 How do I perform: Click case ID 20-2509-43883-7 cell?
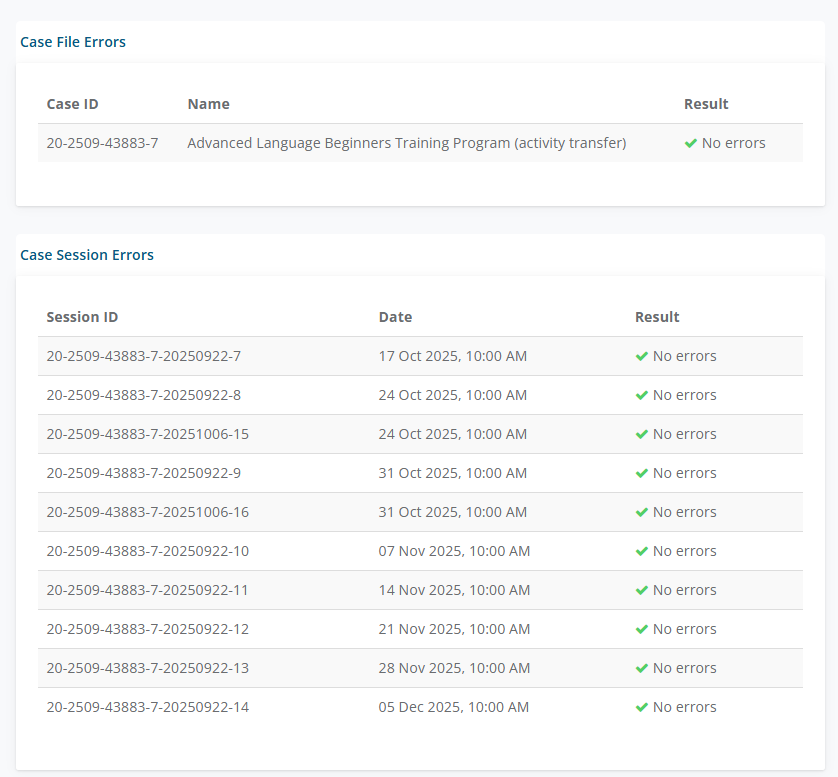(102, 143)
